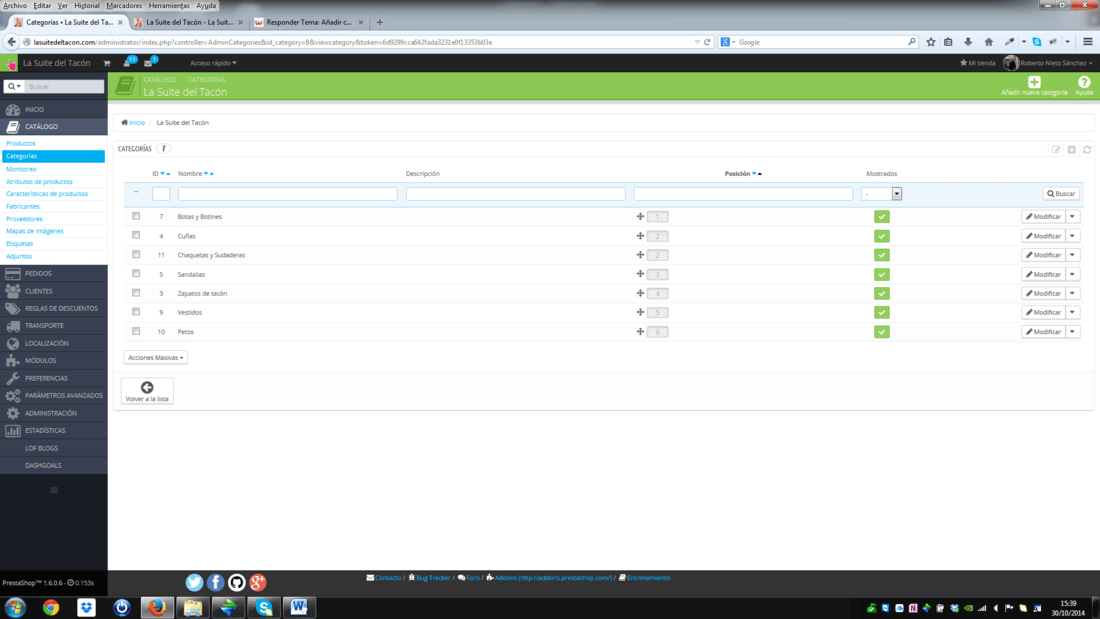Image resolution: width=1100 pixels, height=619 pixels.
Task: Click the Inicio breadcrumb link
Action: [133, 122]
